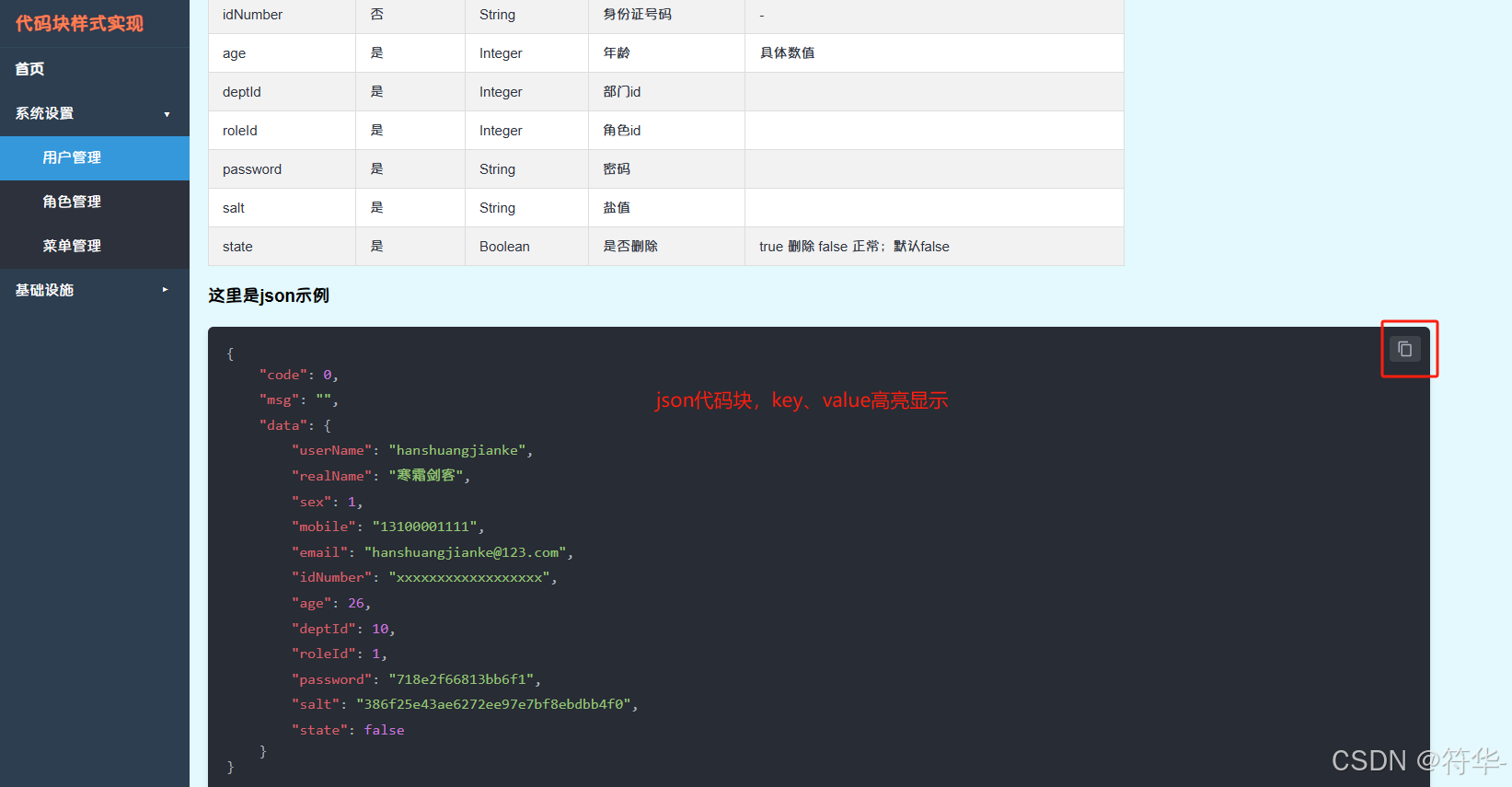Open 菜单管理 in the sidebar
1512x787 pixels.
[x=95, y=246]
